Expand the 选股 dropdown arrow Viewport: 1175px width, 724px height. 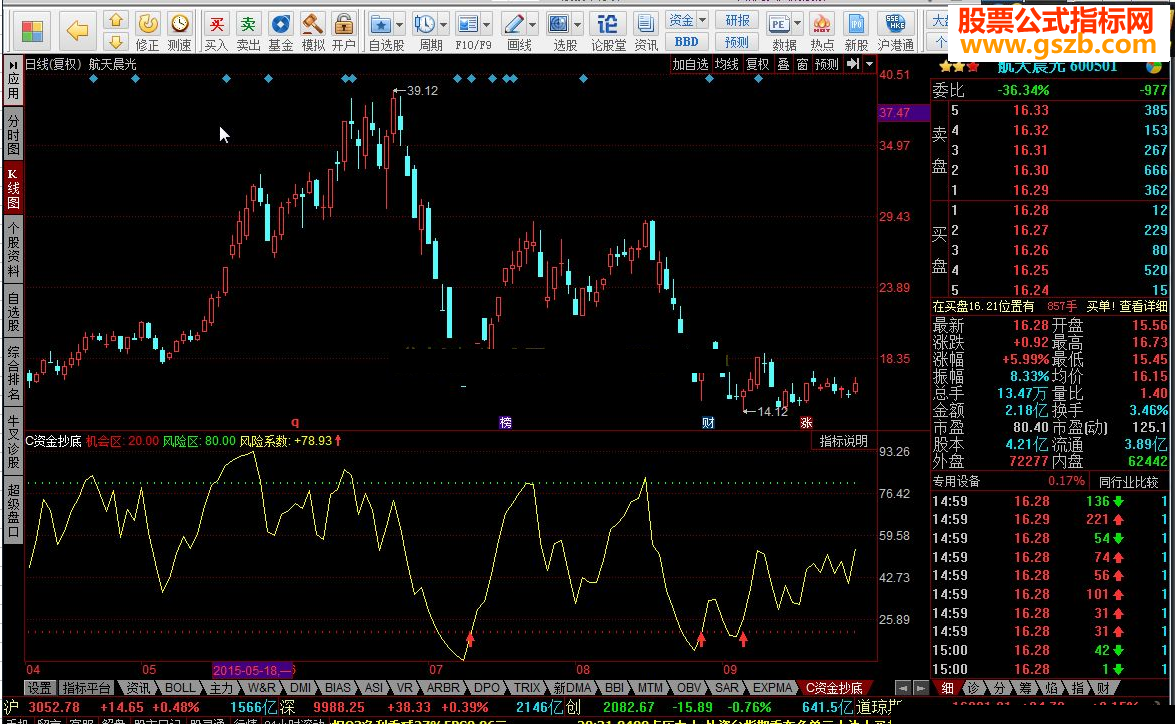tap(577, 25)
